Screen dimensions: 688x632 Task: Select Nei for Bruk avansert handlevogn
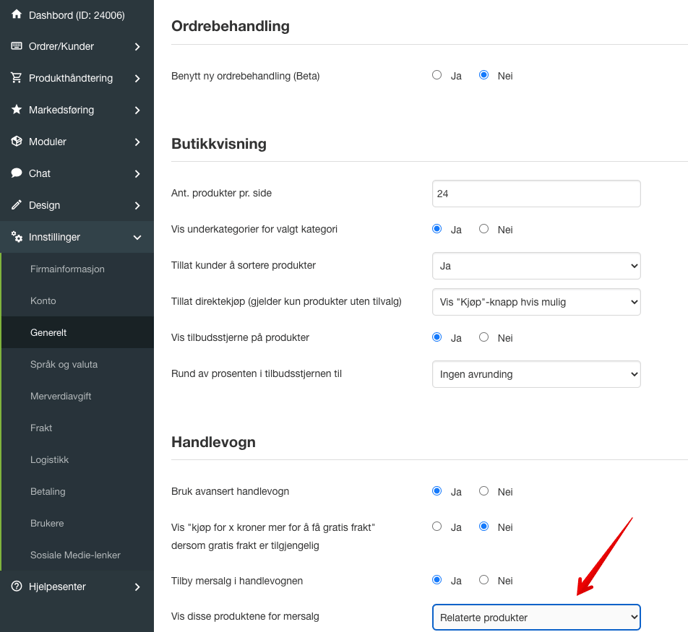click(x=484, y=491)
